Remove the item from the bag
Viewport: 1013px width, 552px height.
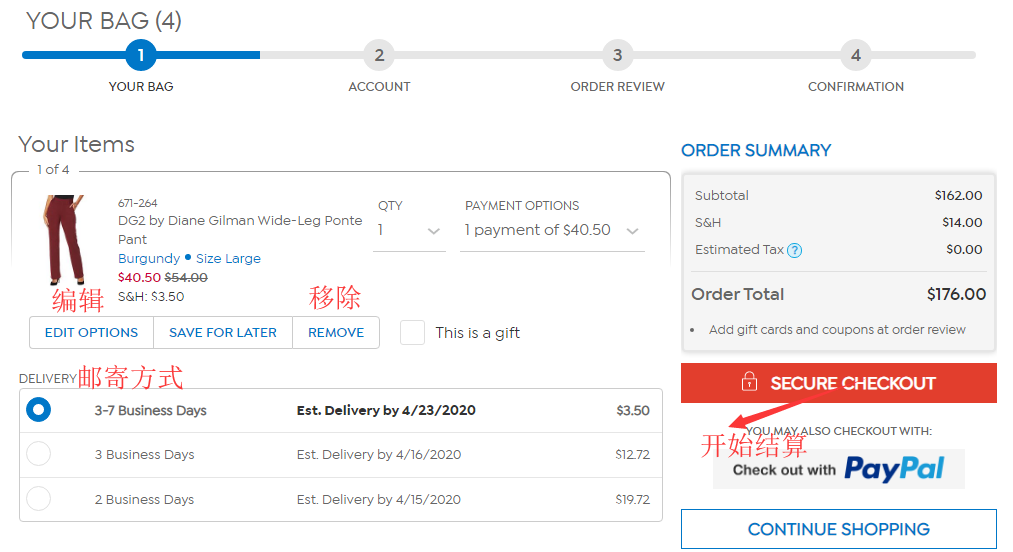336,333
